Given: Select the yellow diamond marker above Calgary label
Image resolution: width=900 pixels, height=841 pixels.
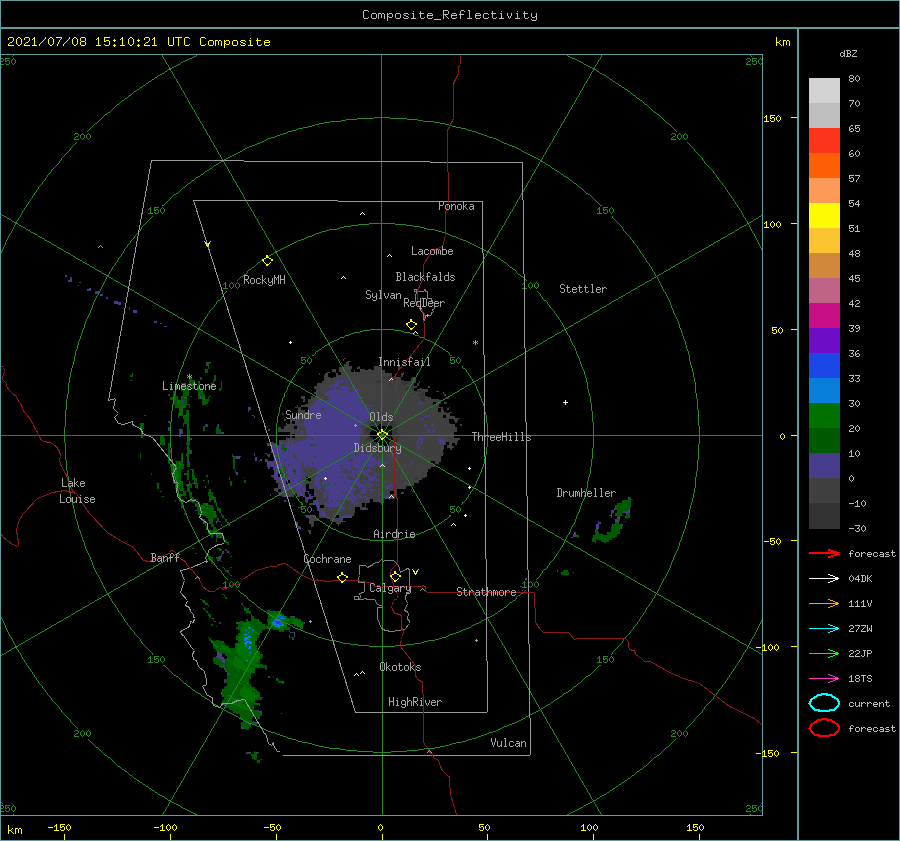Looking at the screenshot, I should pyautogui.click(x=395, y=576).
